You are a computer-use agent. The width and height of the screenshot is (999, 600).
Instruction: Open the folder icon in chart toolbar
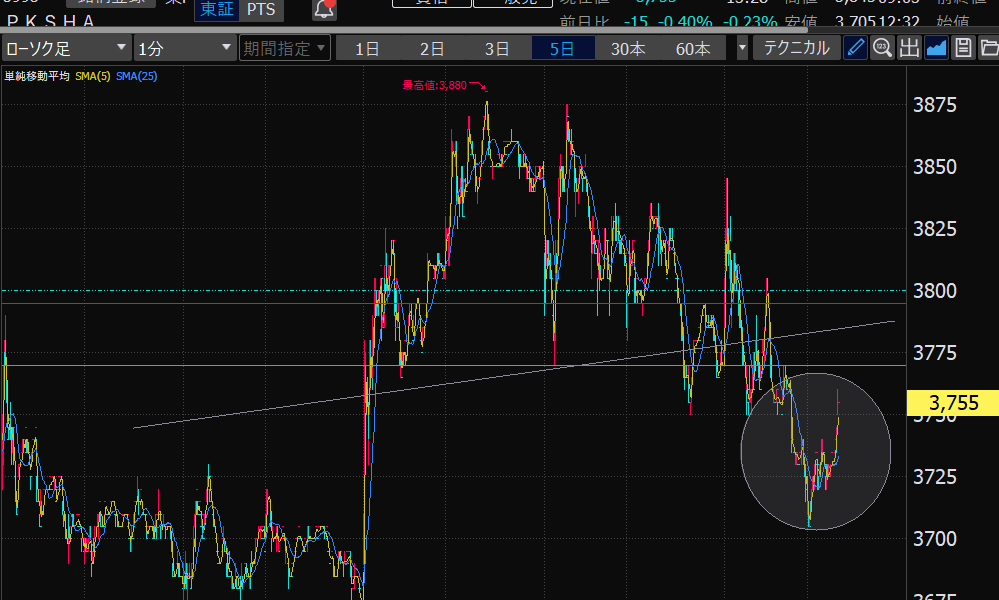[x=988, y=48]
